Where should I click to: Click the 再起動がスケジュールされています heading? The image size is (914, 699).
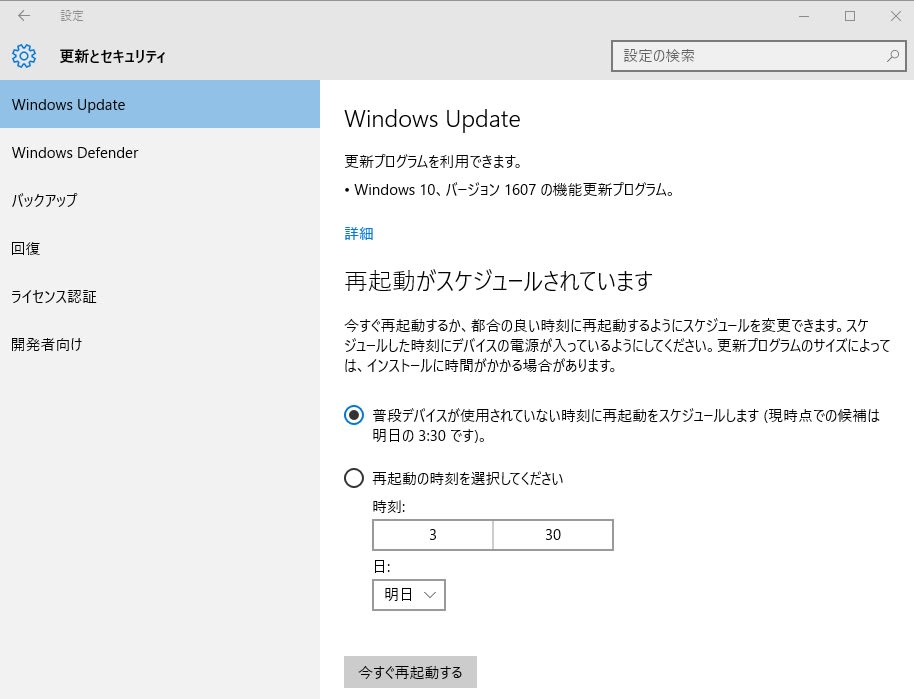pos(498,281)
